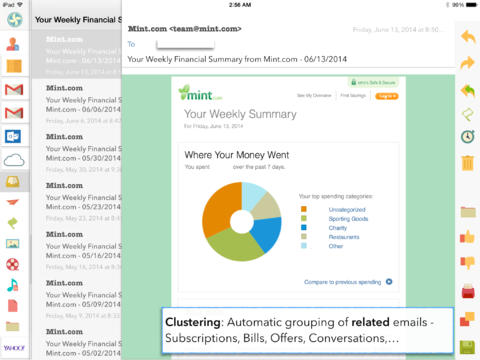Open the contacts person icon in sidebar
This screenshot has height=360, width=480.
click(x=13, y=44)
